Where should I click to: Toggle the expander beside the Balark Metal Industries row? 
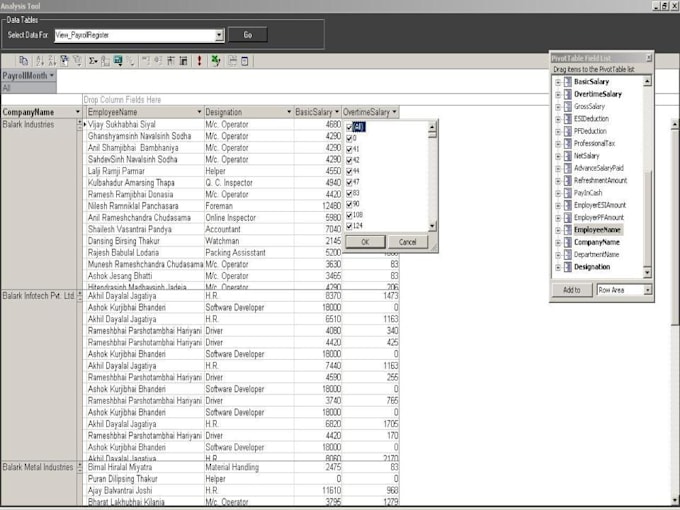tap(79, 468)
